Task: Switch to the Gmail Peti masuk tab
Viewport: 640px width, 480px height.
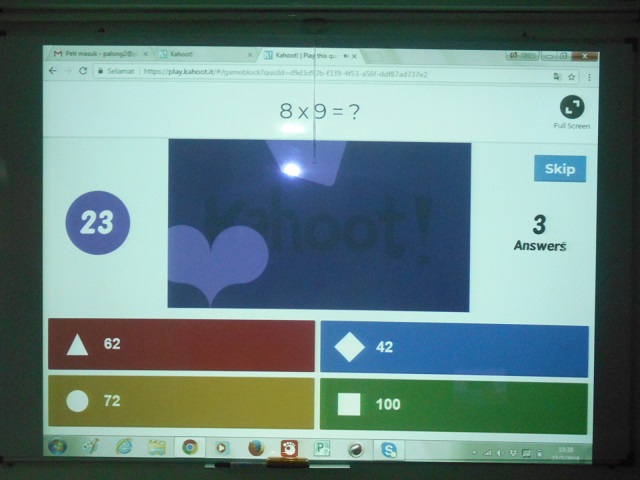Action: 97,54
